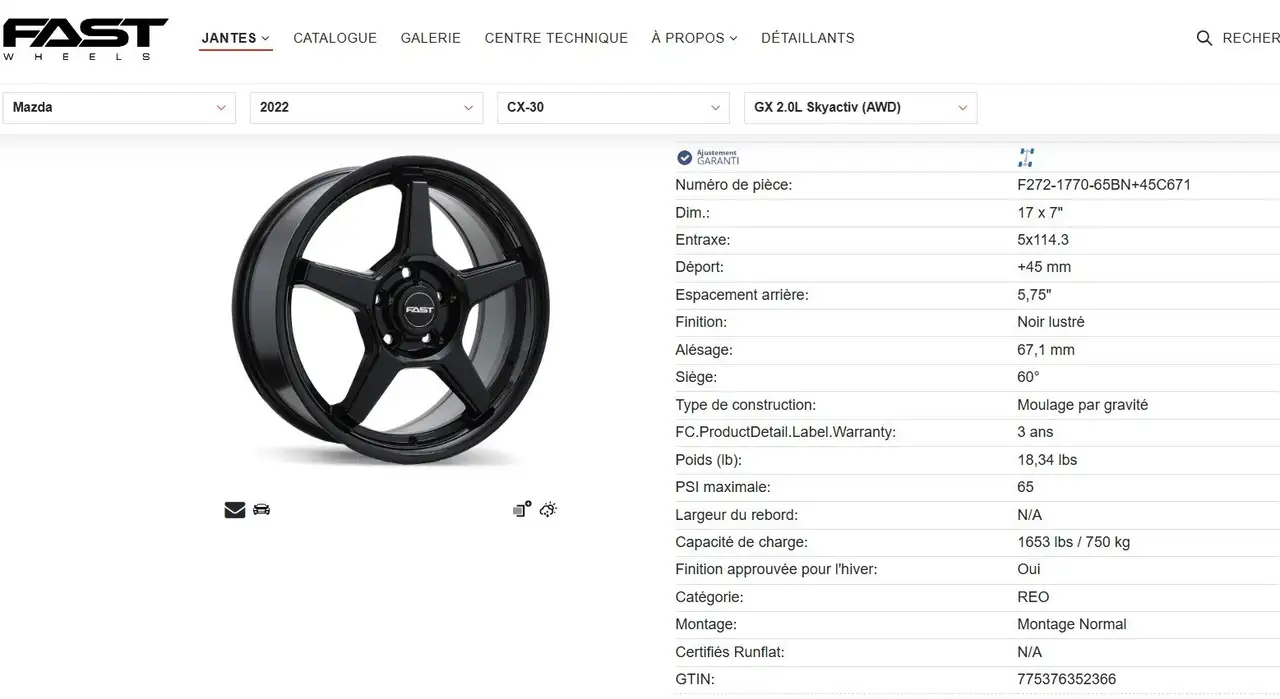Click the Finition approuvée pour l'hiver label
The width and height of the screenshot is (1280, 699).
pyautogui.click(x=778, y=569)
